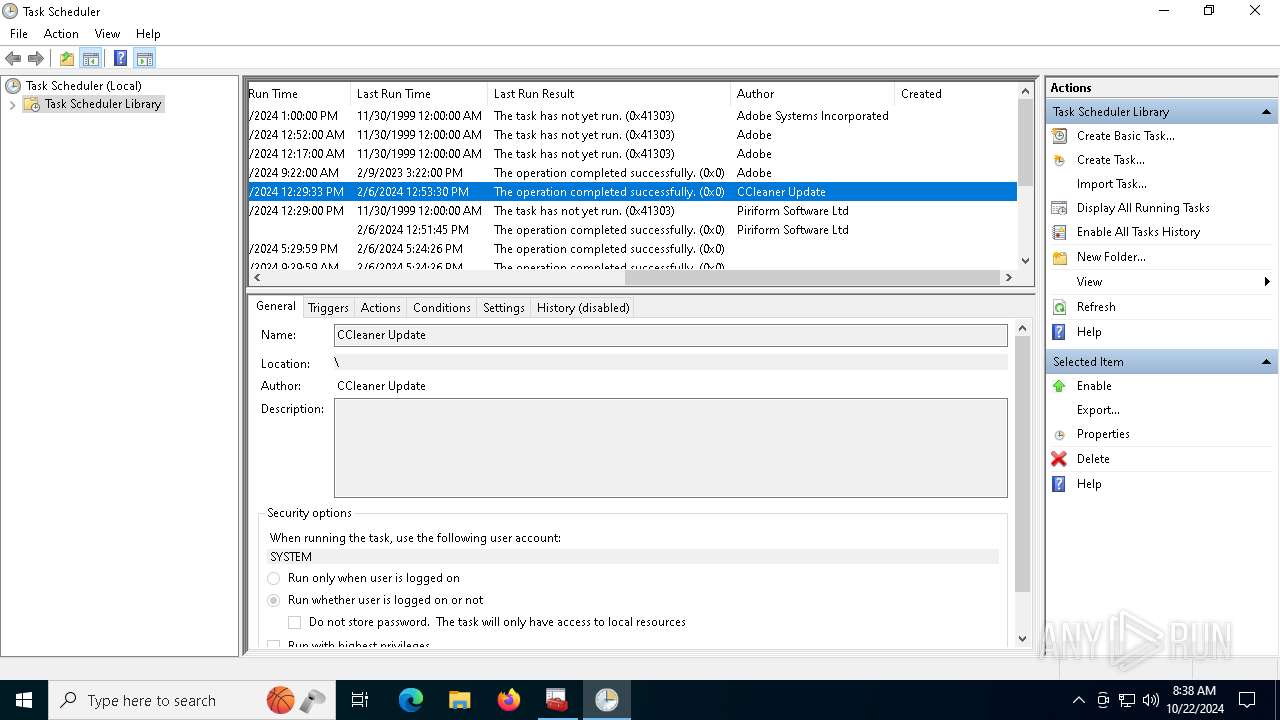Viewport: 1280px width, 720px height.
Task: Click the red Delete X icon
Action: (1059, 459)
